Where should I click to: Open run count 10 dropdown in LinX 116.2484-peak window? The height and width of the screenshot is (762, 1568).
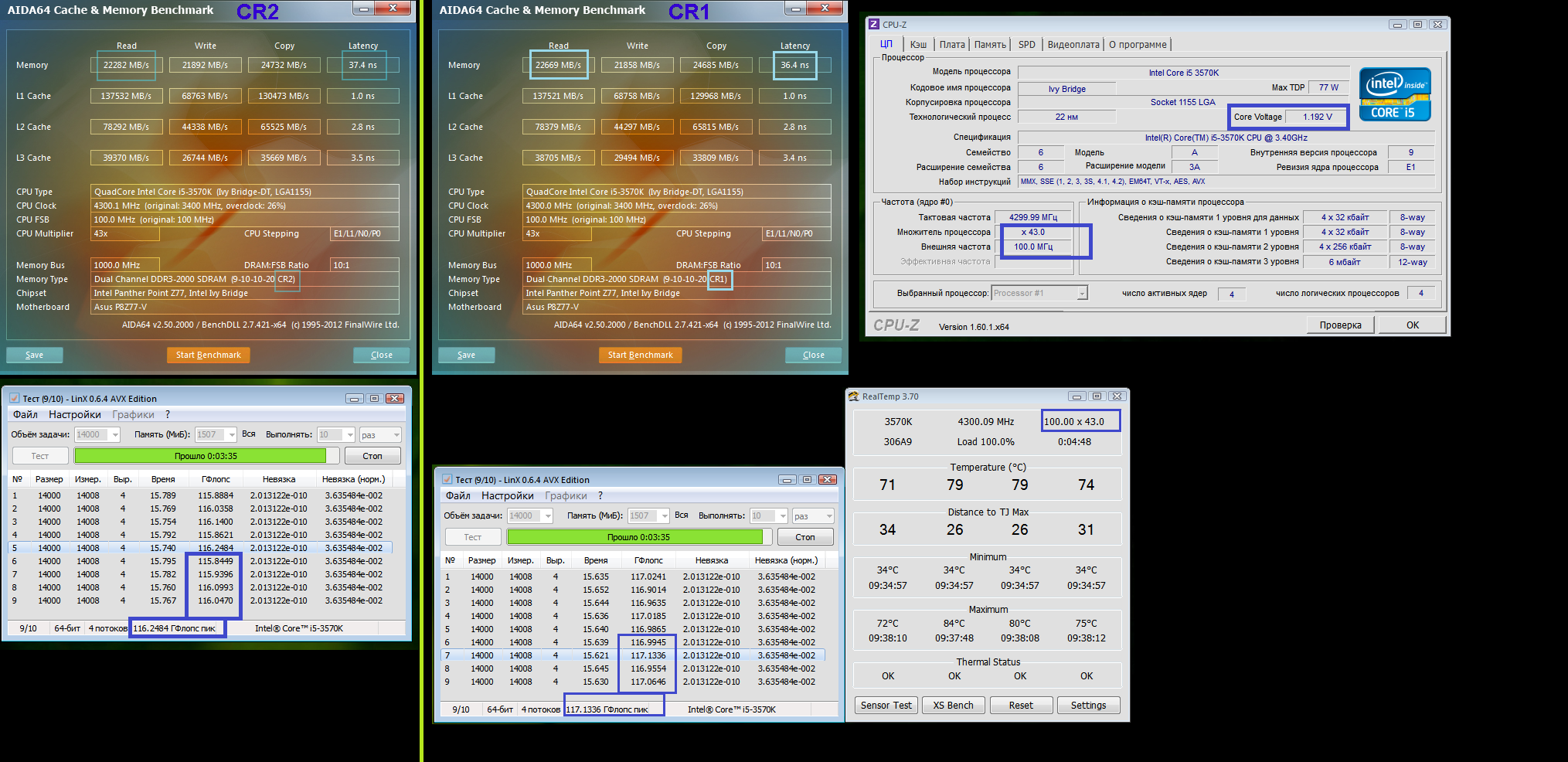coord(350,434)
